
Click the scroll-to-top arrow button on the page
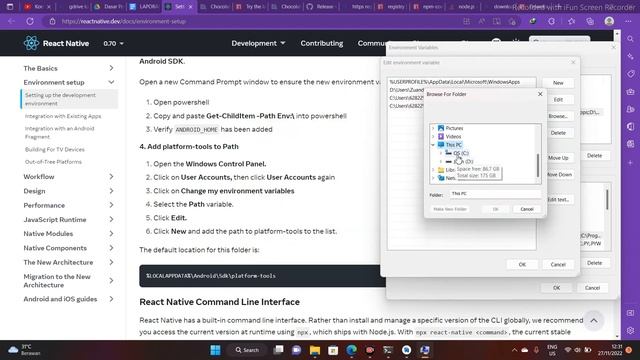coord(594,321)
